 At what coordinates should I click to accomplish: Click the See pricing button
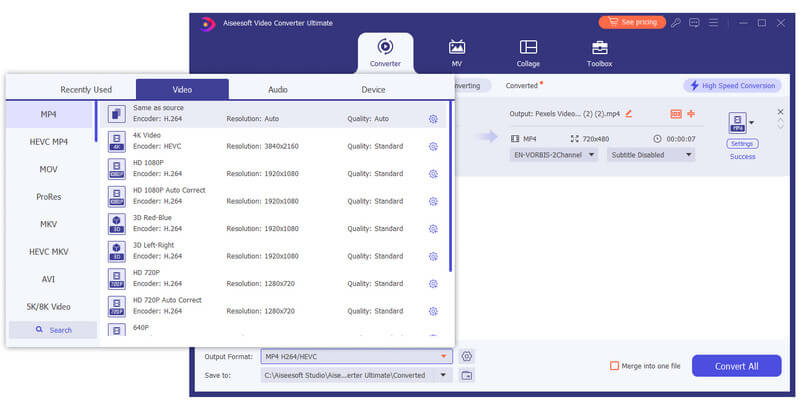[632, 22]
